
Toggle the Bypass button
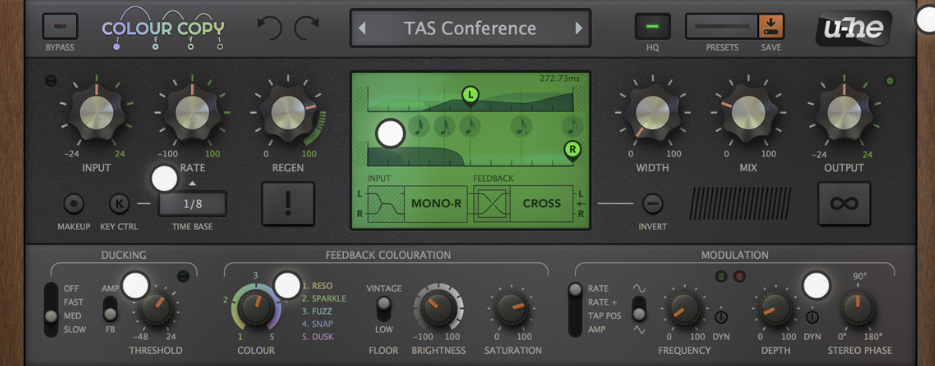click(60, 27)
